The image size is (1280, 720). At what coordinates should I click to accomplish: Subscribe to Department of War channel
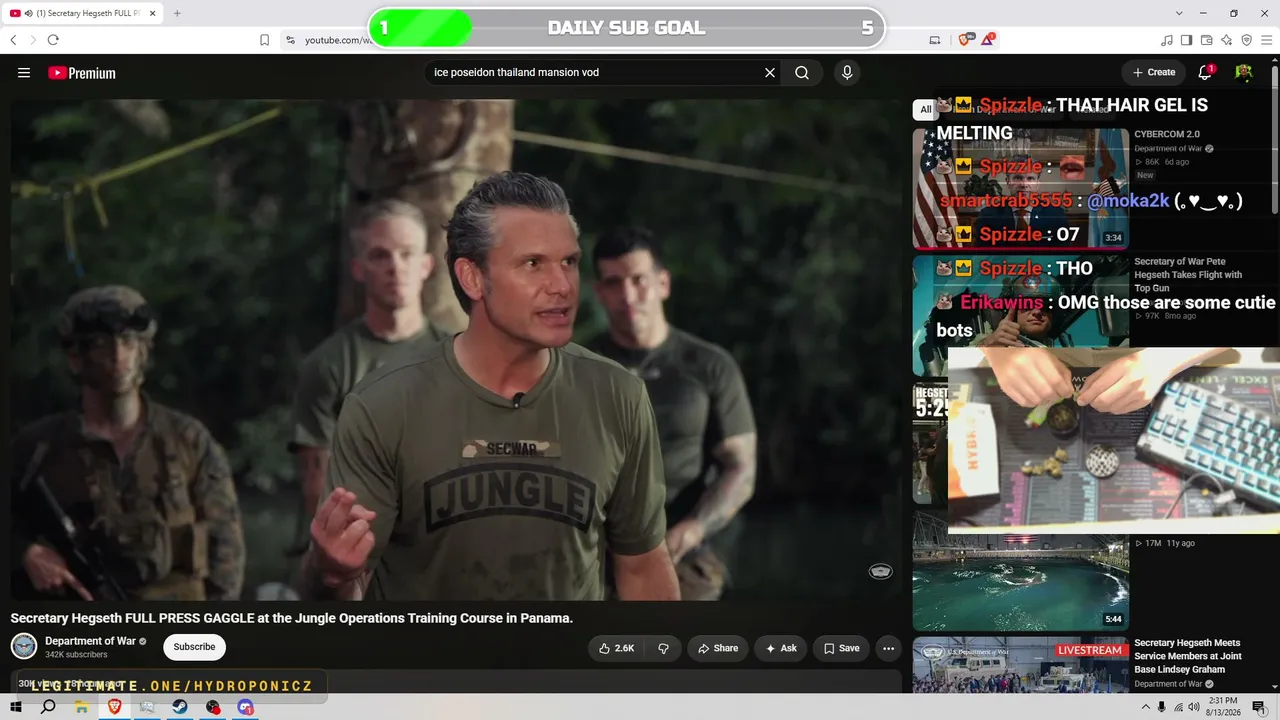pos(194,647)
